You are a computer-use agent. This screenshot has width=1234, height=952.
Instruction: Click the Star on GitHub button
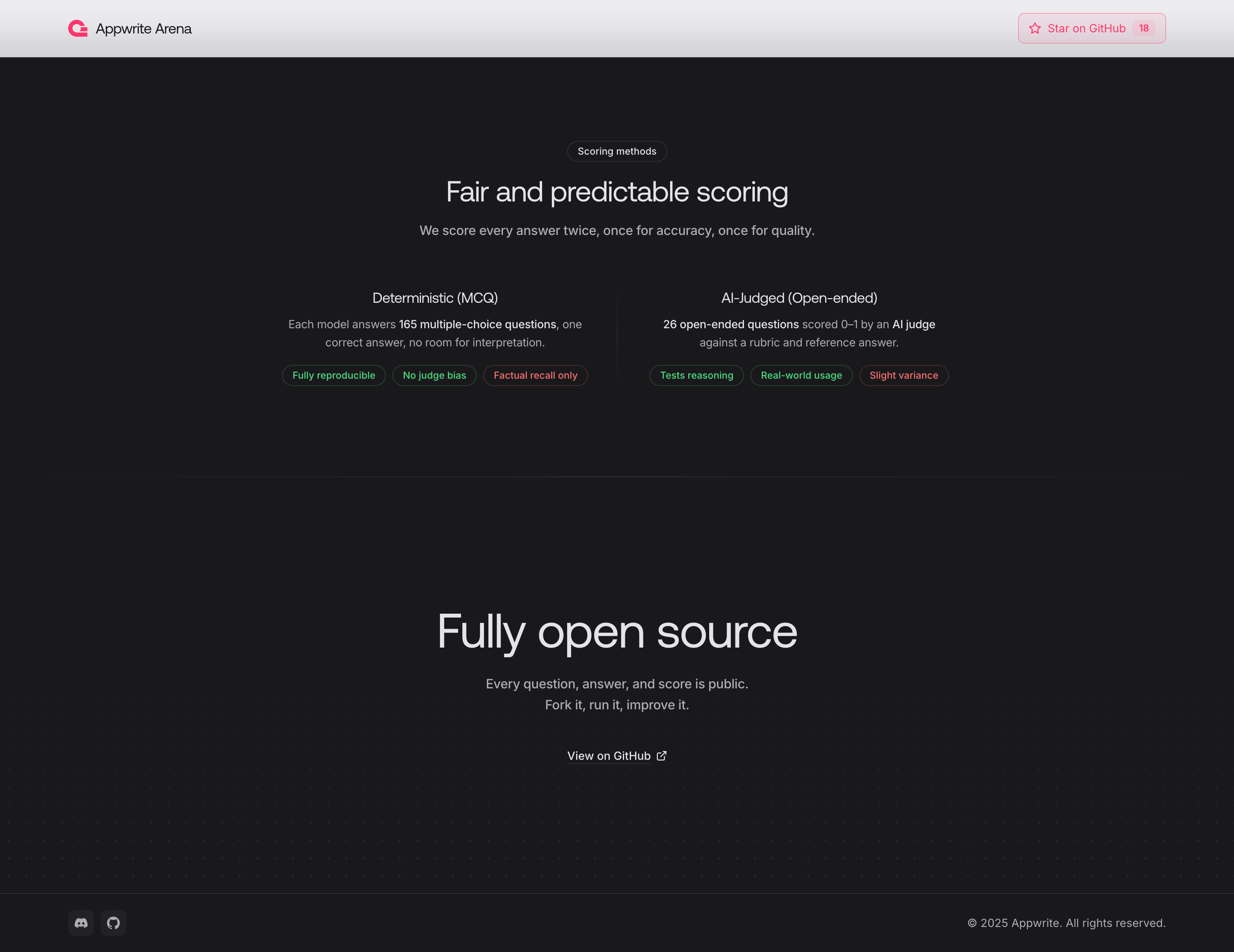pos(1091,28)
